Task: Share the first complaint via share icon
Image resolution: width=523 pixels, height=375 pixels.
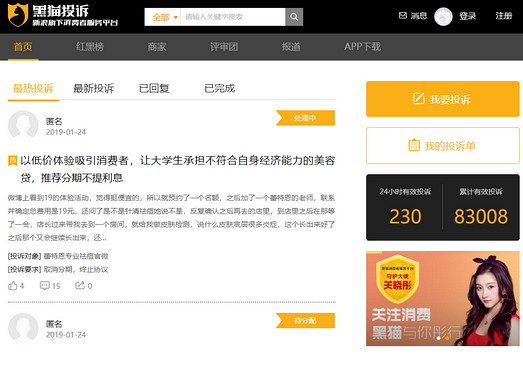Action: click(x=80, y=286)
